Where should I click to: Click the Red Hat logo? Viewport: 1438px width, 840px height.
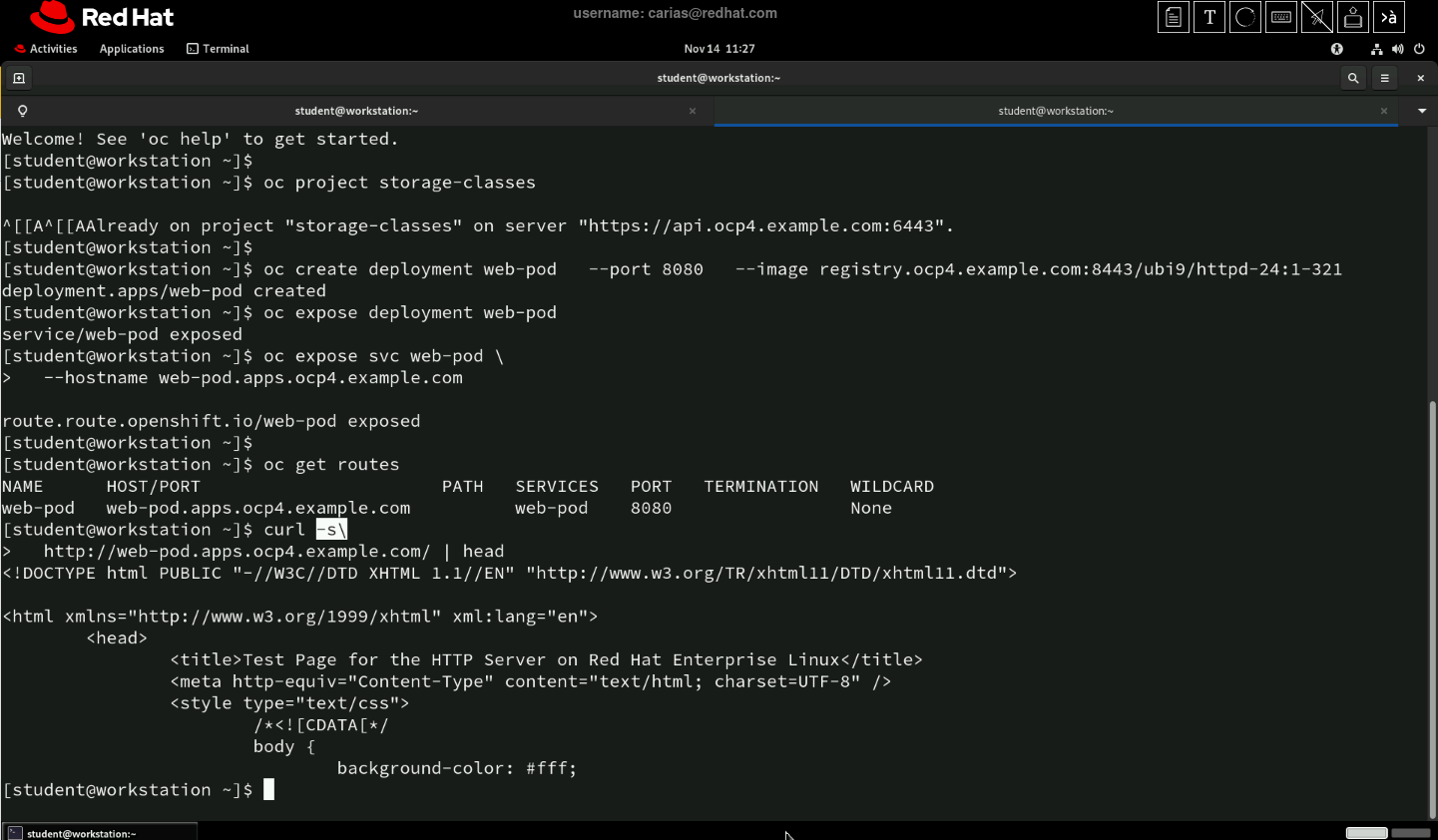point(102,17)
